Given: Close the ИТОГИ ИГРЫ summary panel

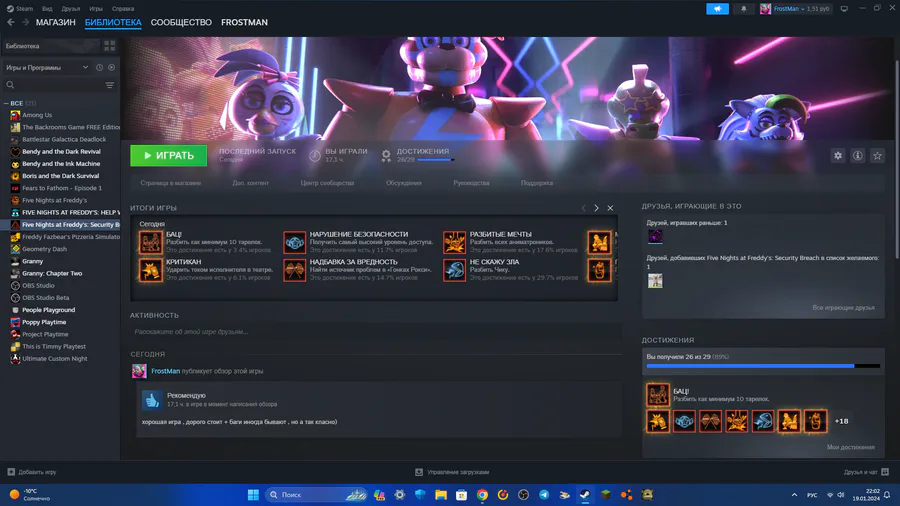Looking at the screenshot, I should tap(610, 208).
